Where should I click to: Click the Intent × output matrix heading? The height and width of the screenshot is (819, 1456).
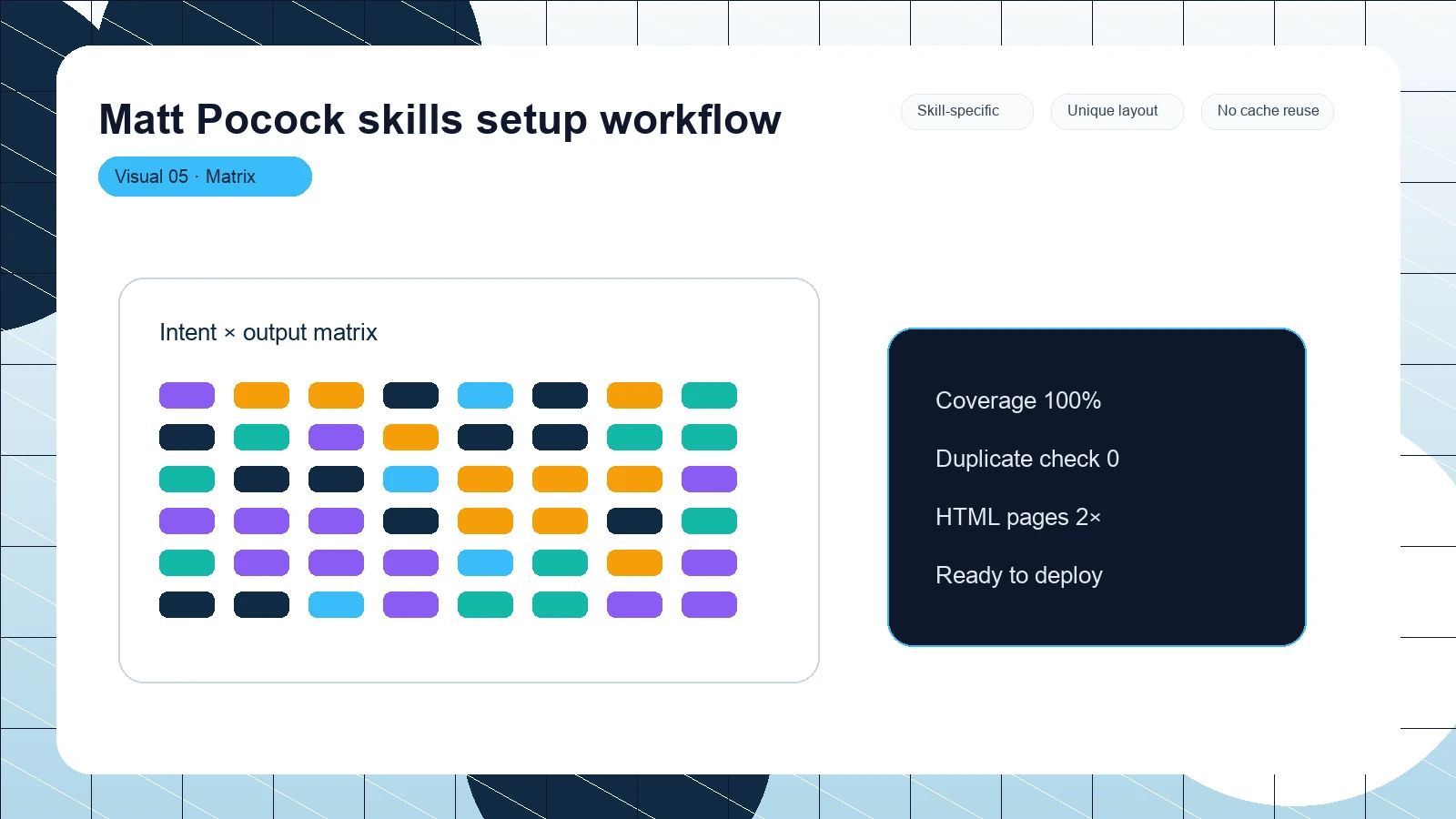point(268,332)
